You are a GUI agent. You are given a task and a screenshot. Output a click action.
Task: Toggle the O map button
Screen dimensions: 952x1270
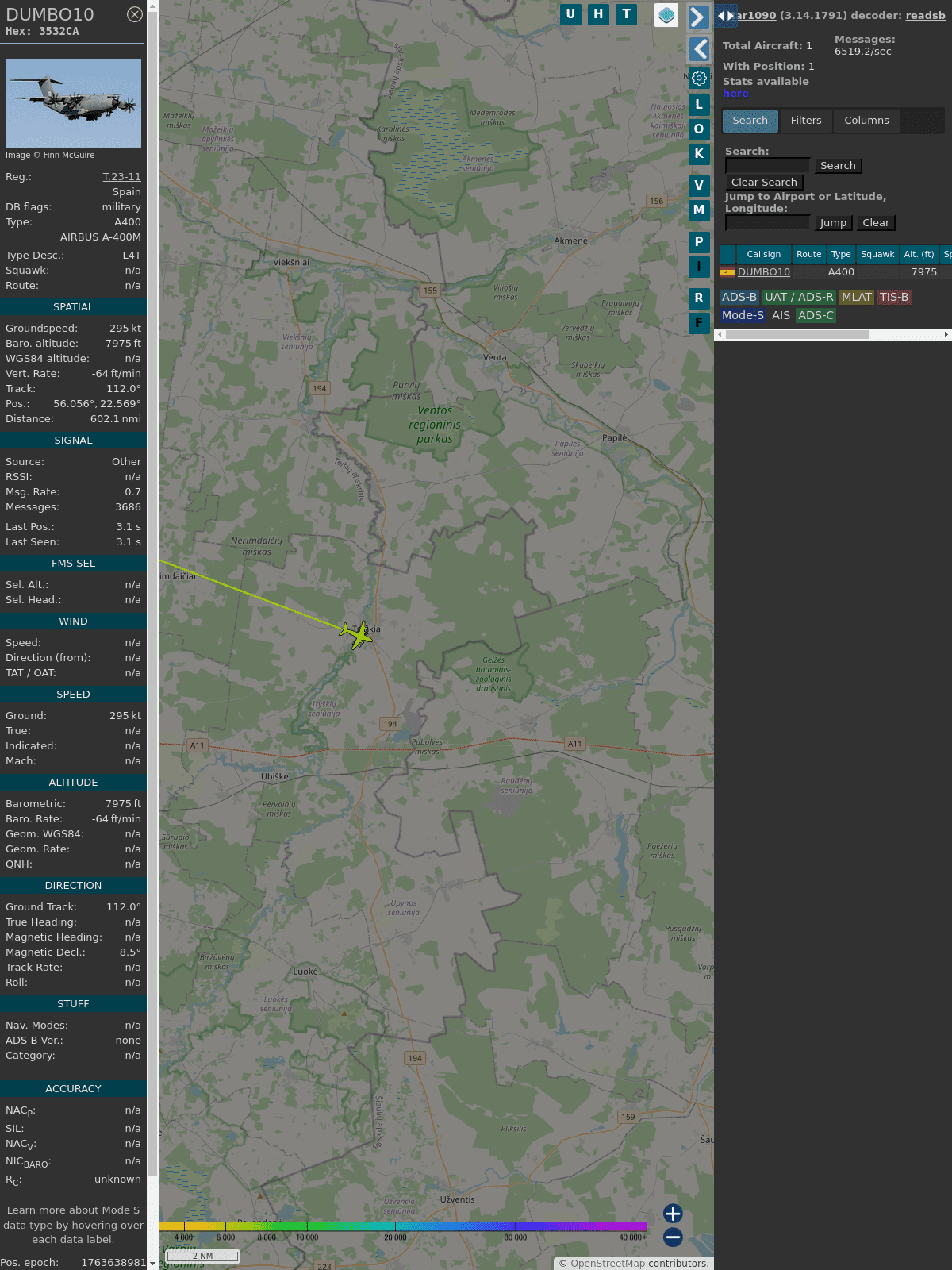click(699, 129)
